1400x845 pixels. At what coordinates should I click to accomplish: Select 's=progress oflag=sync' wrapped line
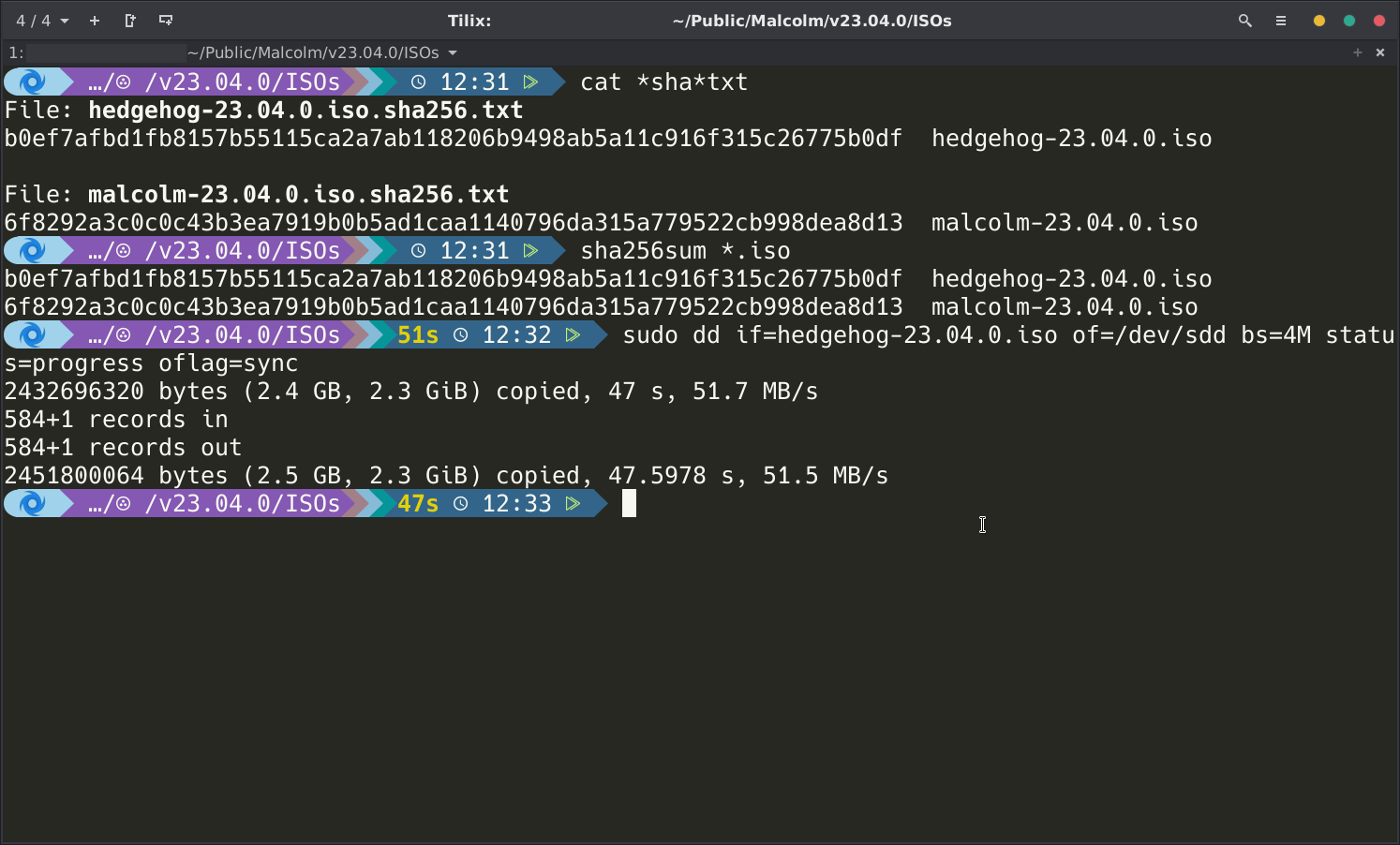pyautogui.click(x=151, y=363)
